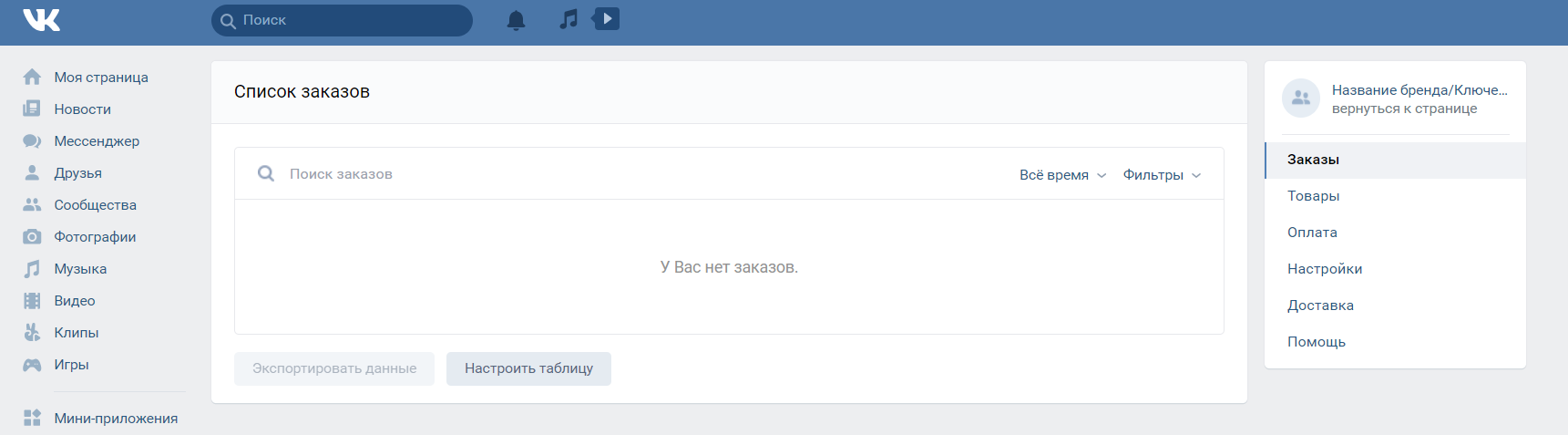Image resolution: width=1568 pixels, height=435 pixels.
Task: Expand the Фильтры dropdown
Action: [x=1162, y=174]
